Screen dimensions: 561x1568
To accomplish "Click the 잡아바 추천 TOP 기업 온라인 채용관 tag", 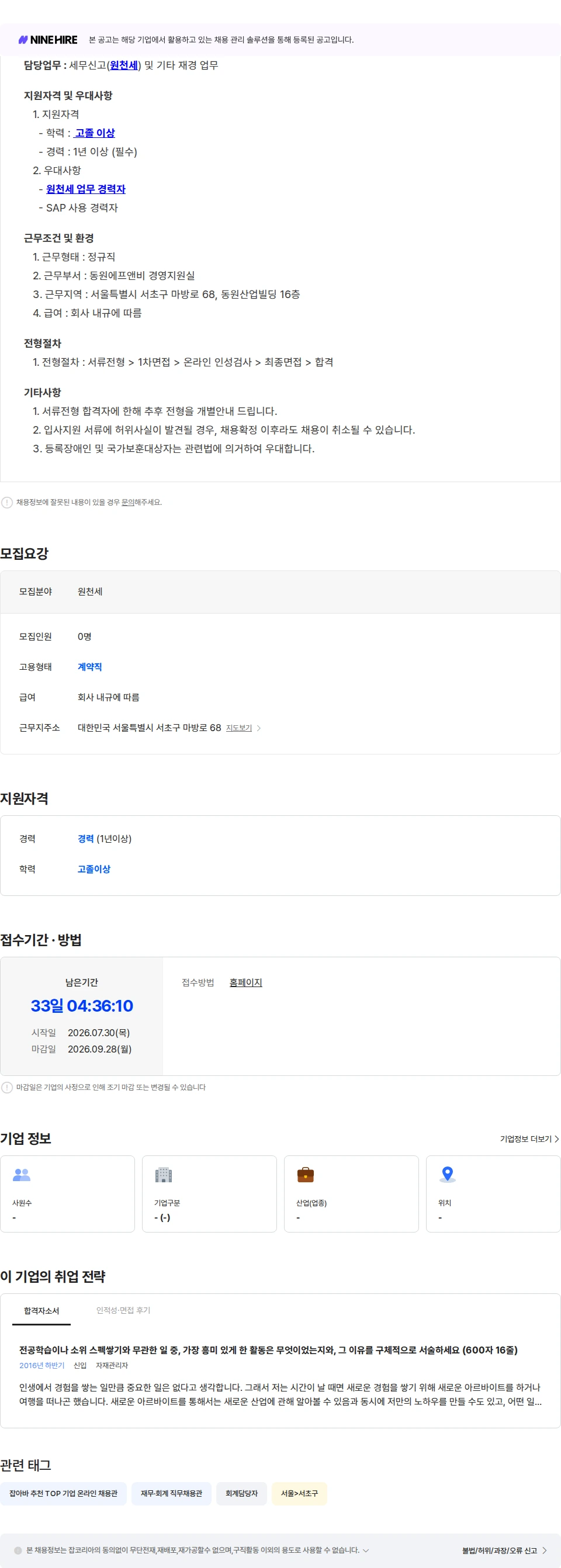I will point(63,1493).
